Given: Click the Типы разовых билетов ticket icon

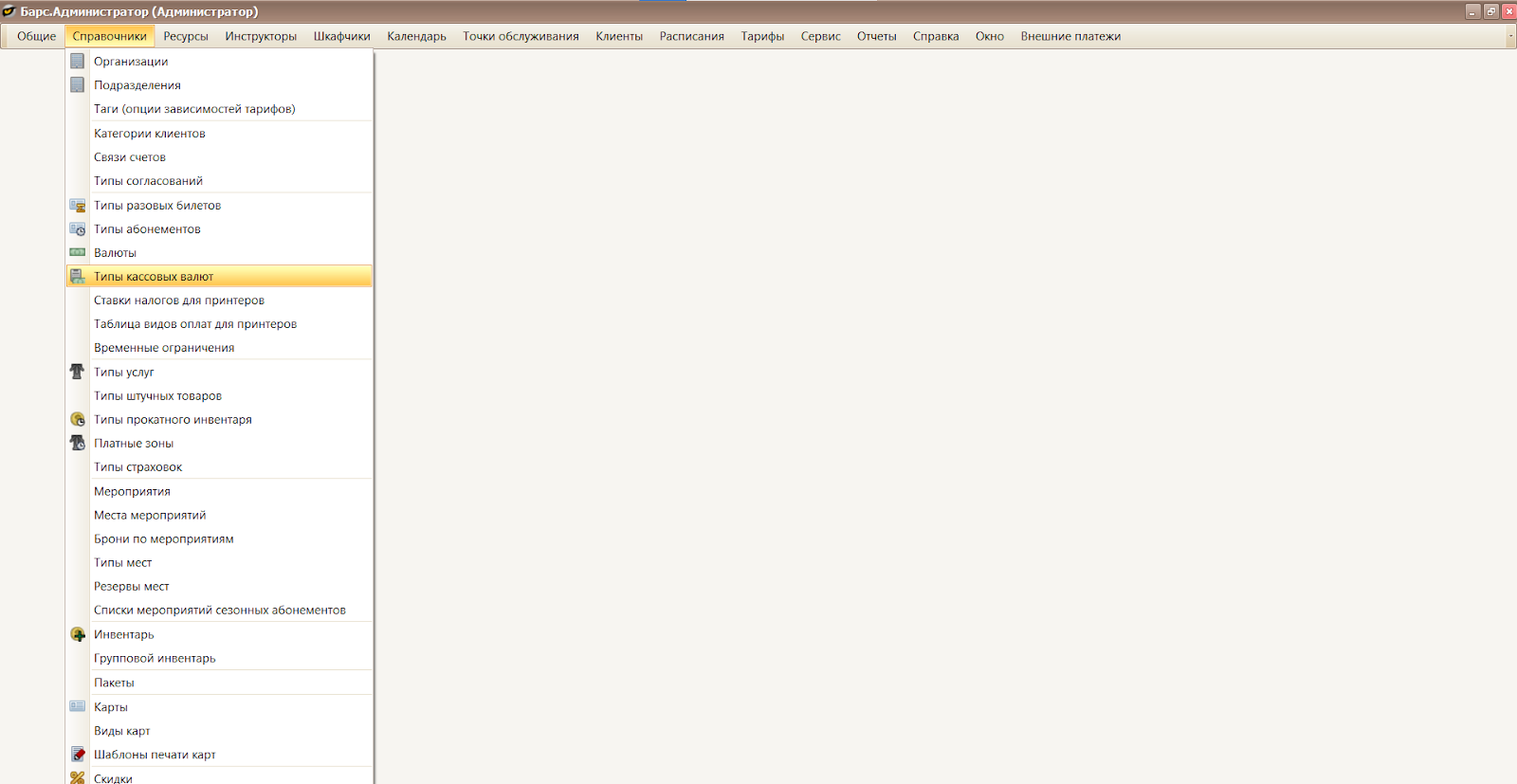Looking at the screenshot, I should [x=78, y=206].
